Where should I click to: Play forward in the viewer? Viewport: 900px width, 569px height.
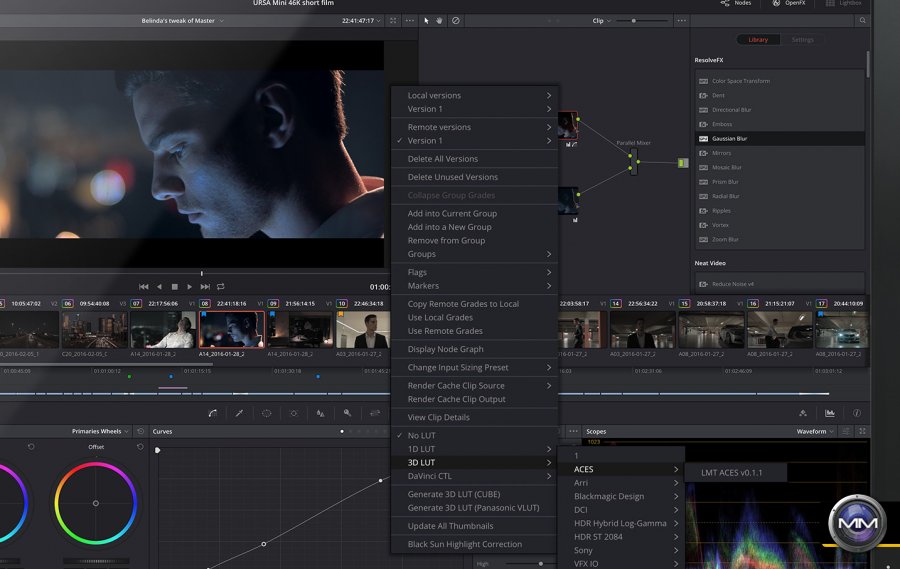tap(189, 287)
